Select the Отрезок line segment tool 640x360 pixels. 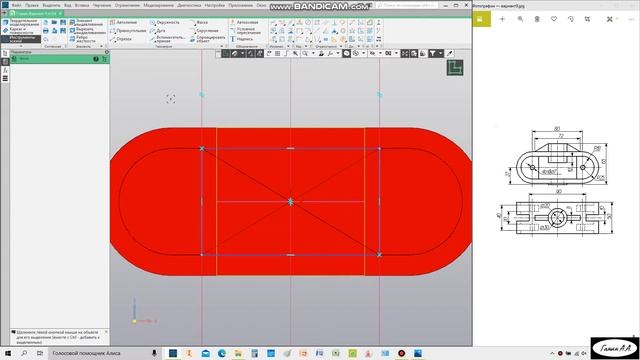(121, 39)
